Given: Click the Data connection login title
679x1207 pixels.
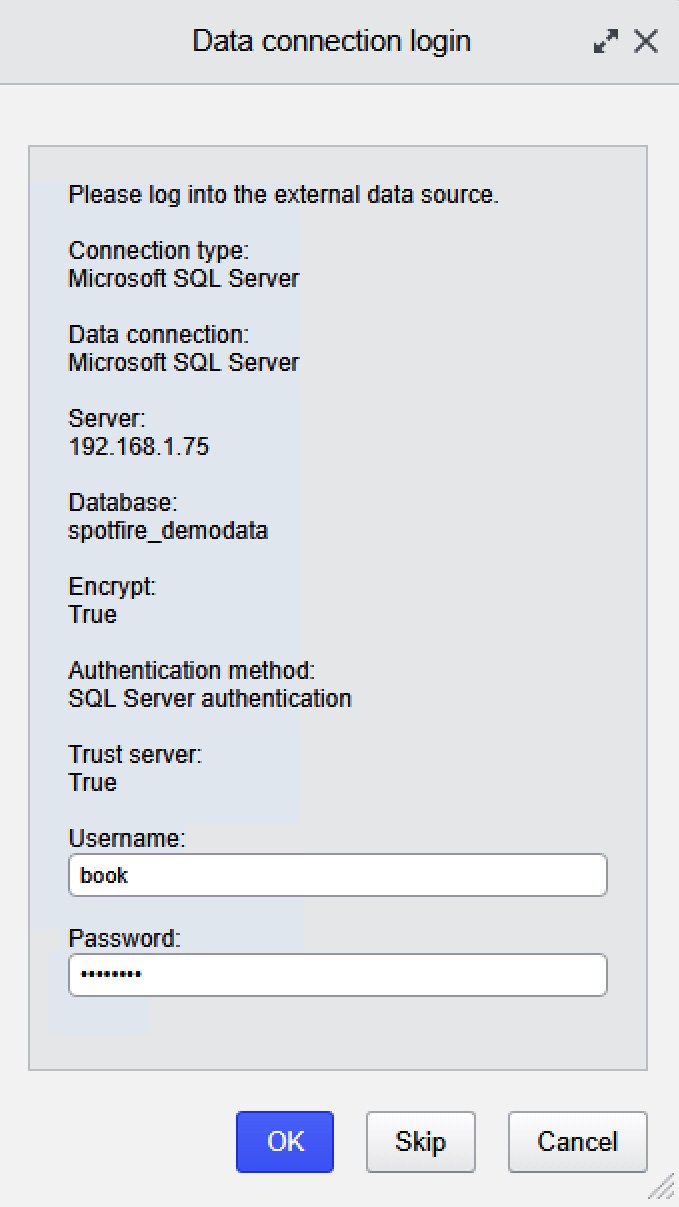Looking at the screenshot, I should point(331,41).
